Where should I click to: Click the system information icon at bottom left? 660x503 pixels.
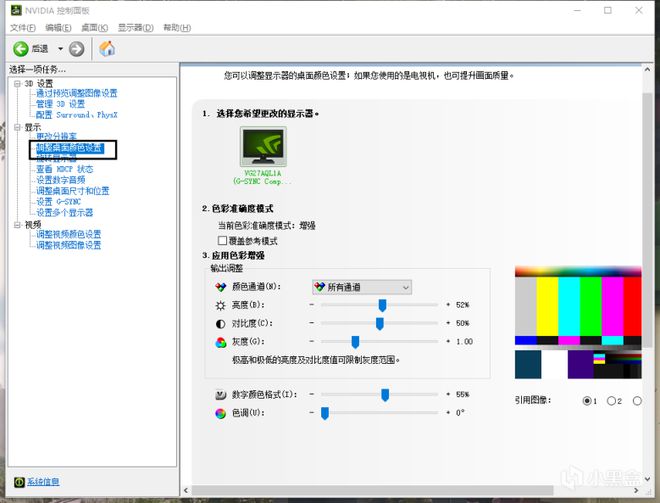coord(19,482)
